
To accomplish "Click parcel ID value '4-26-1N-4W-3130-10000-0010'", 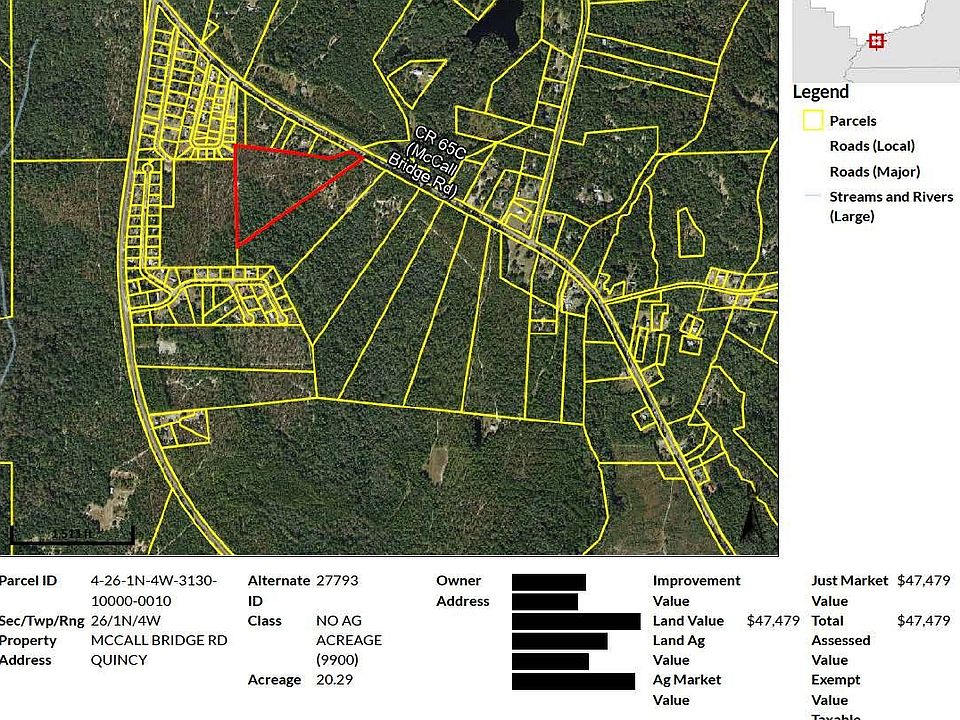I will click(x=154, y=590).
